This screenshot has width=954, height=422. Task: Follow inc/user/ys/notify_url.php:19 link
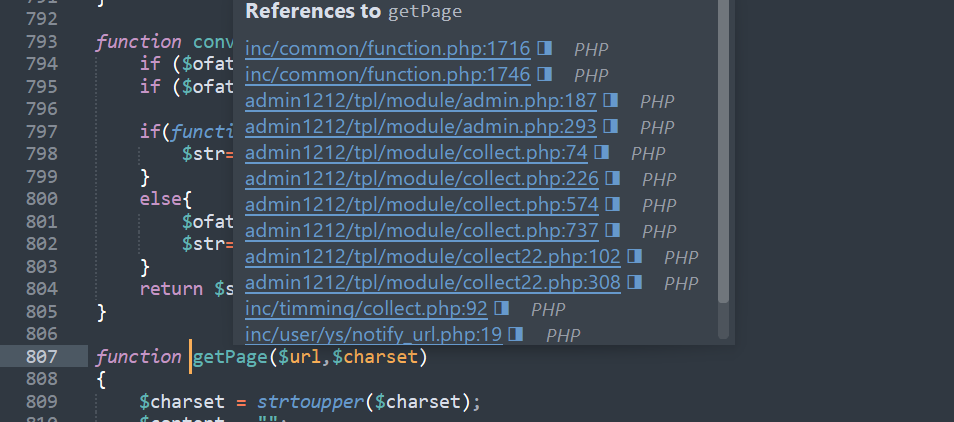point(374,335)
